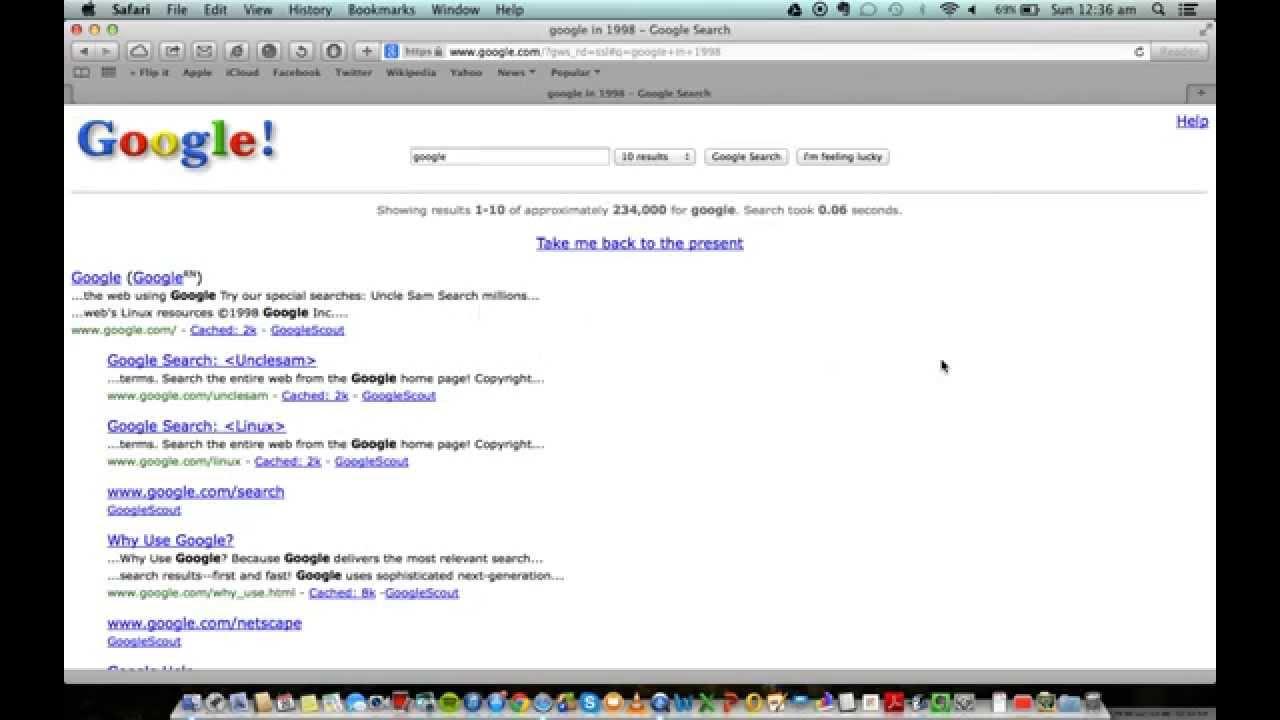Click the I'm feeling lucky button

click(843, 157)
